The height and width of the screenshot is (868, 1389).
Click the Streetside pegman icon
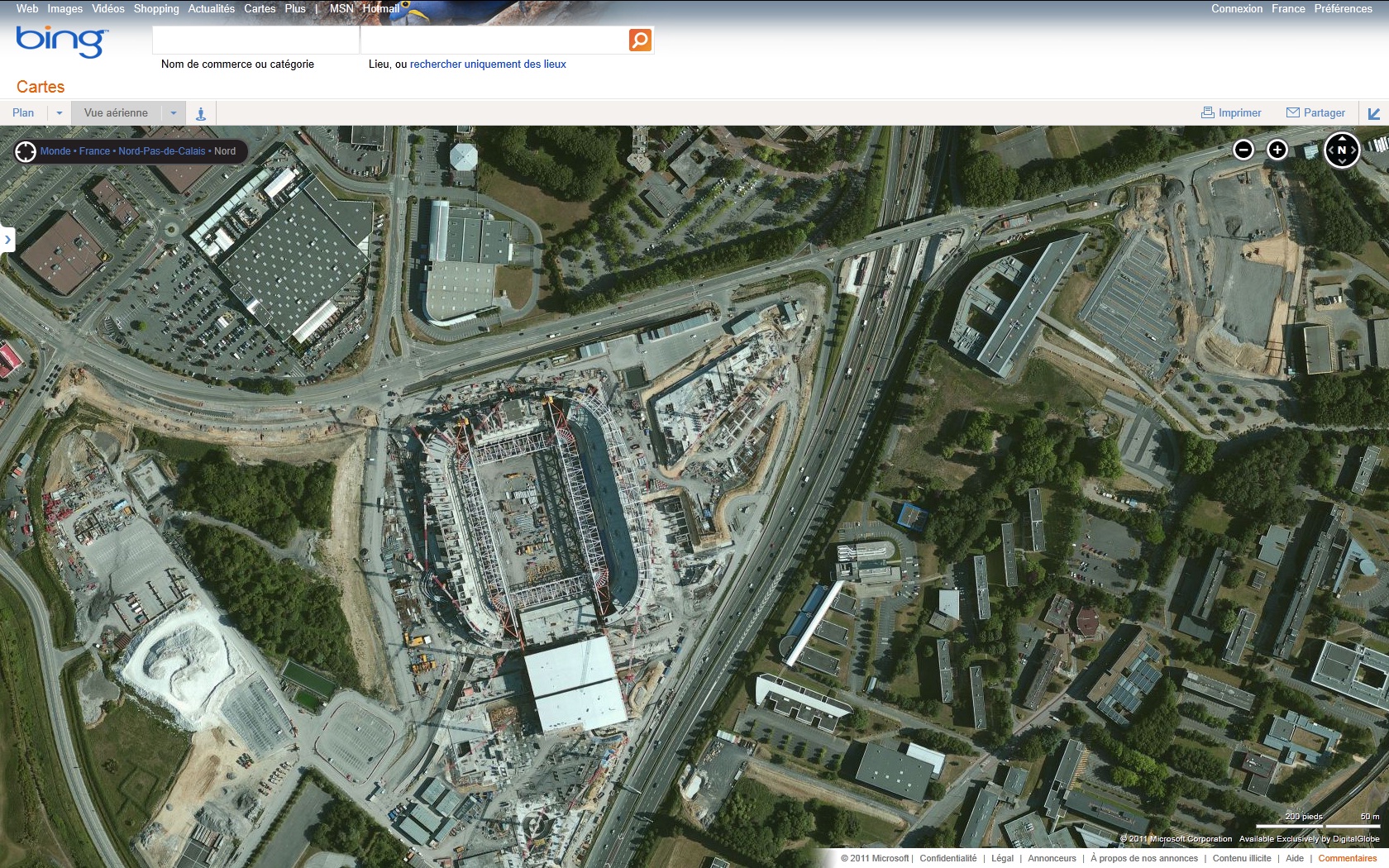pos(201,114)
